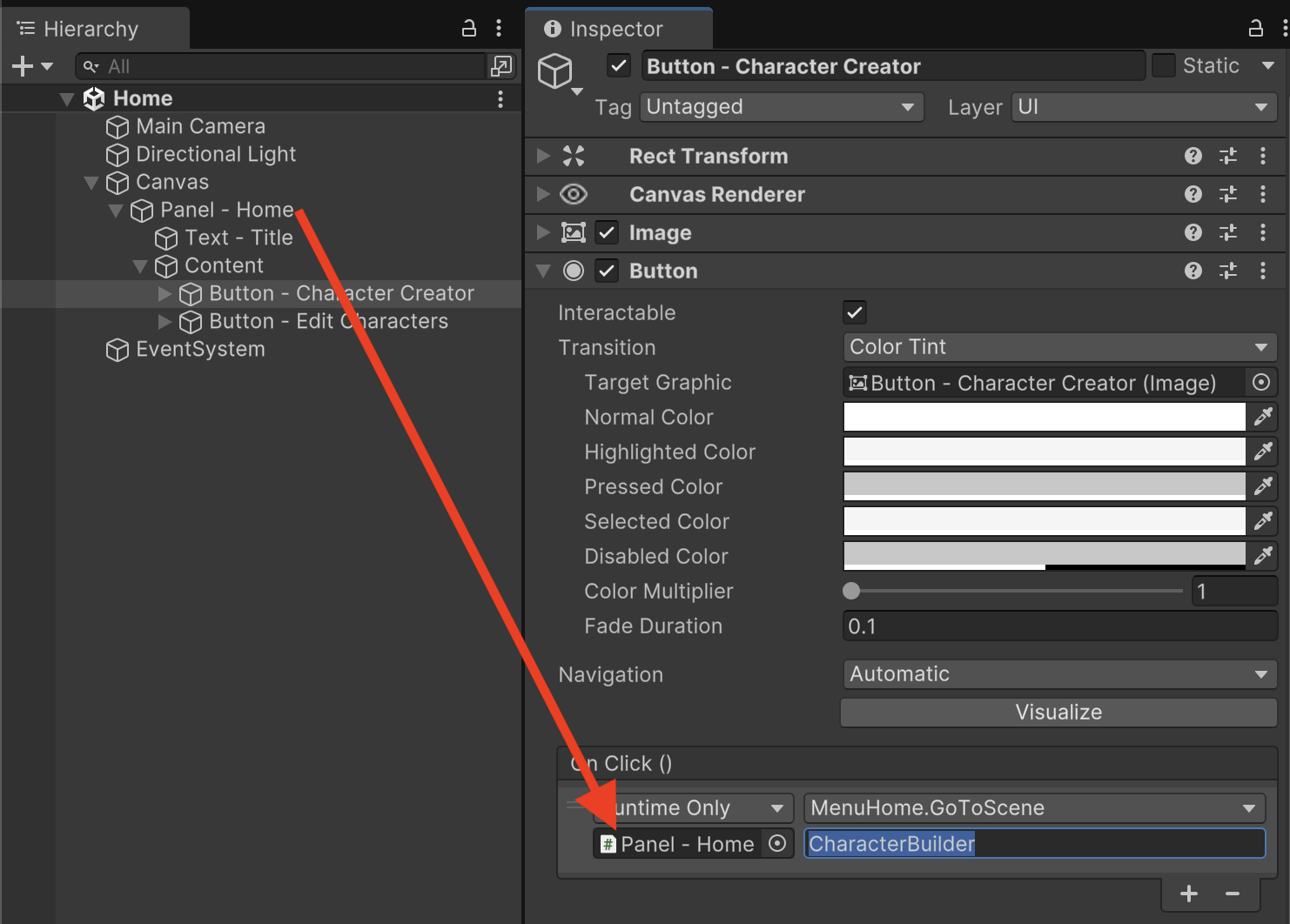The image size is (1290, 924).
Task: Switch to the Inspector tab
Action: [x=616, y=29]
